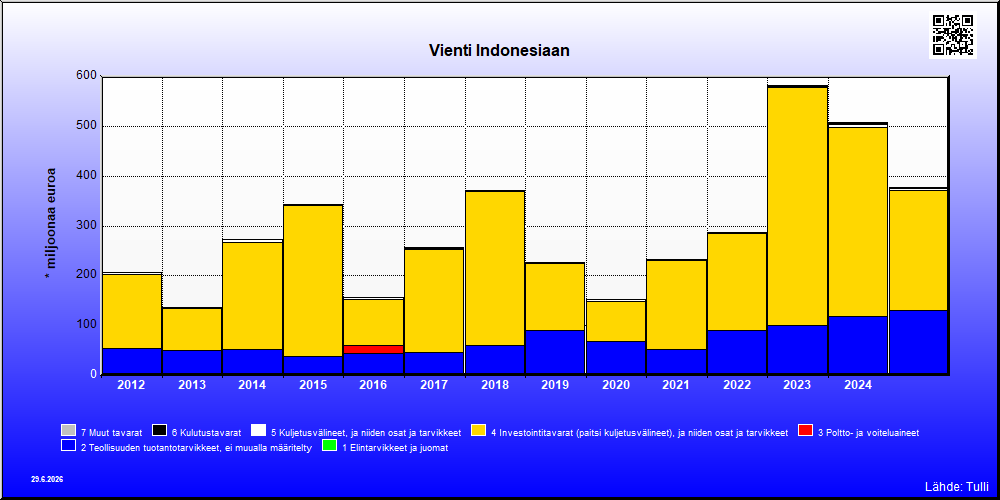
Task: Click the 2014 x-axis label
Action: [x=253, y=385]
